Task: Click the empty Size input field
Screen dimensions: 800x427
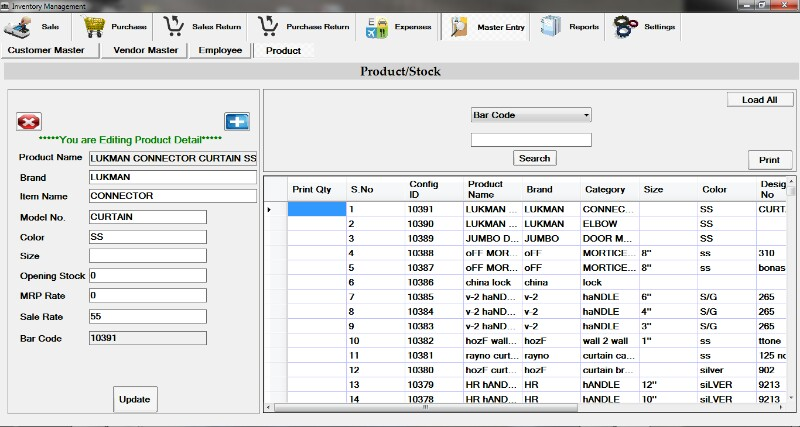Action: coord(148,256)
